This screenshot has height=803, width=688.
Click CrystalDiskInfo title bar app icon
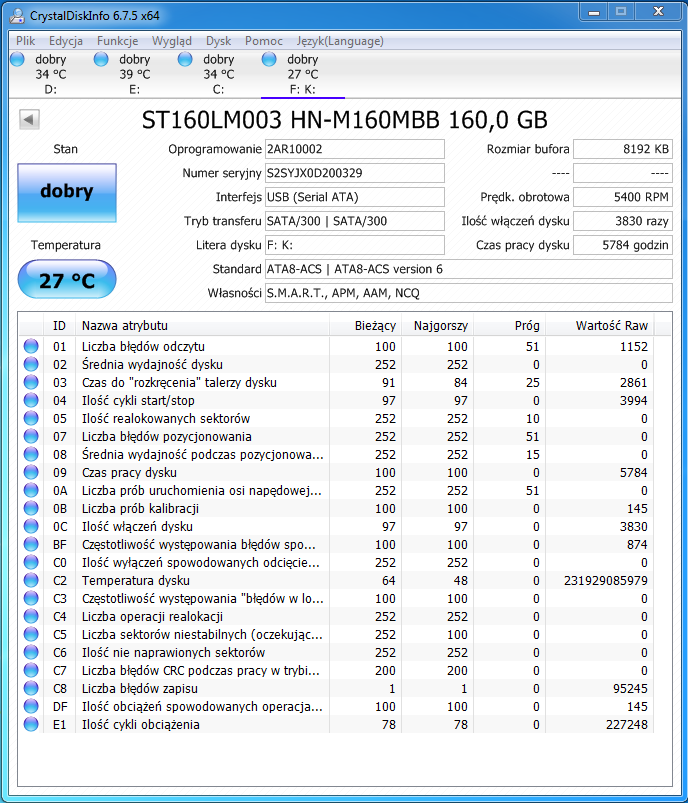17,16
